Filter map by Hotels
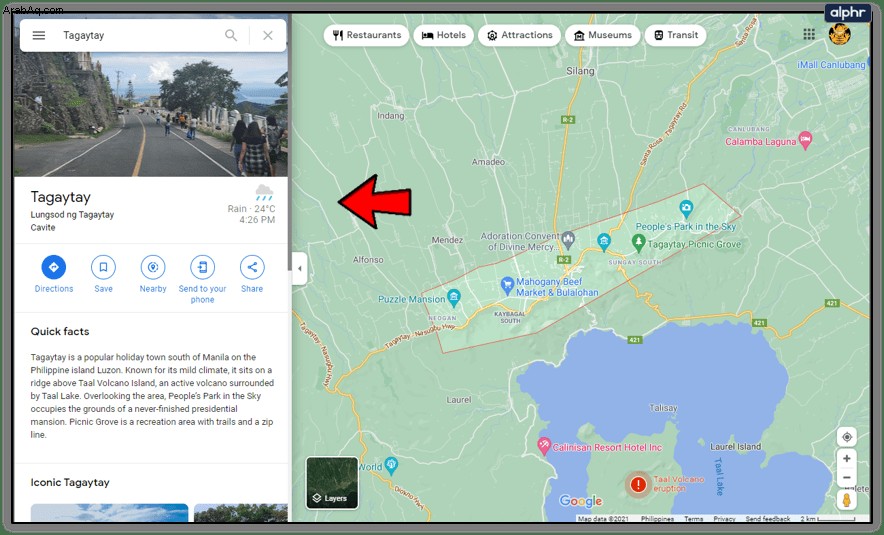The height and width of the screenshot is (535, 884). 444,35
